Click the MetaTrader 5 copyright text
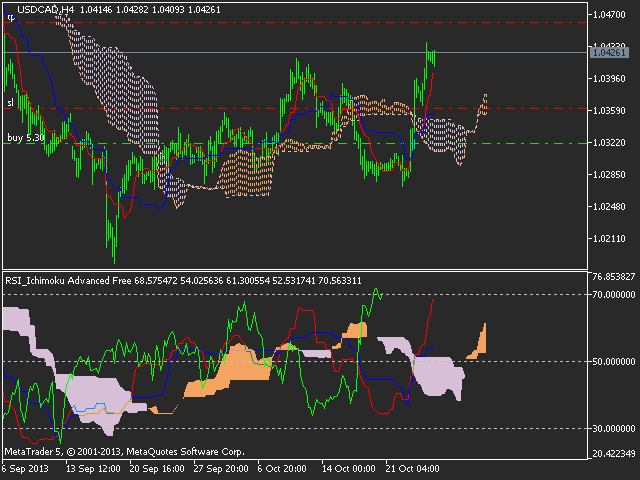This screenshot has width=640, height=480. pos(124,452)
